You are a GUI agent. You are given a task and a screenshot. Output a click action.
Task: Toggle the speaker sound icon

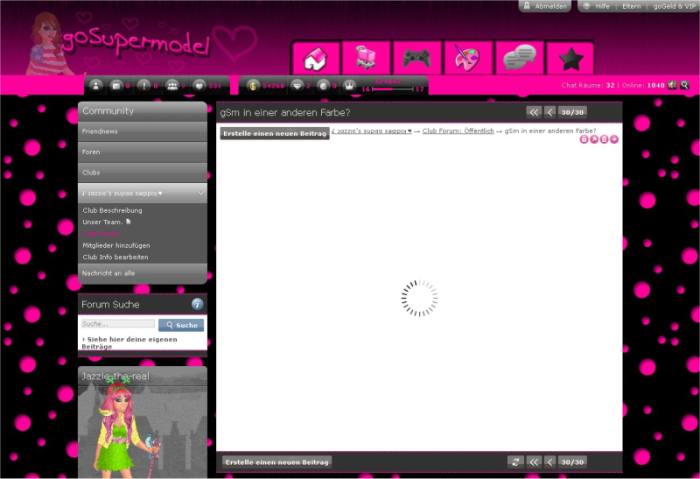click(x=672, y=85)
